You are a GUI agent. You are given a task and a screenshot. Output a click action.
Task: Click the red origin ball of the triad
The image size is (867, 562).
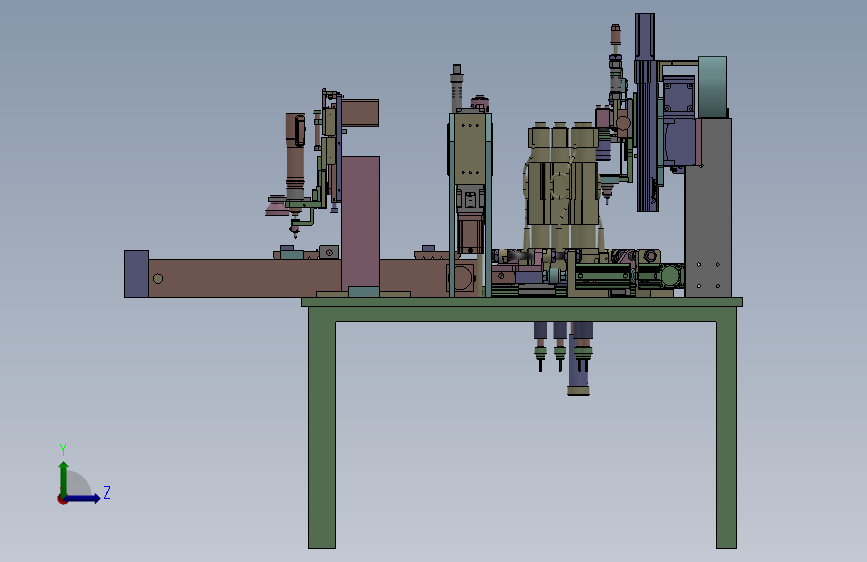62,499
